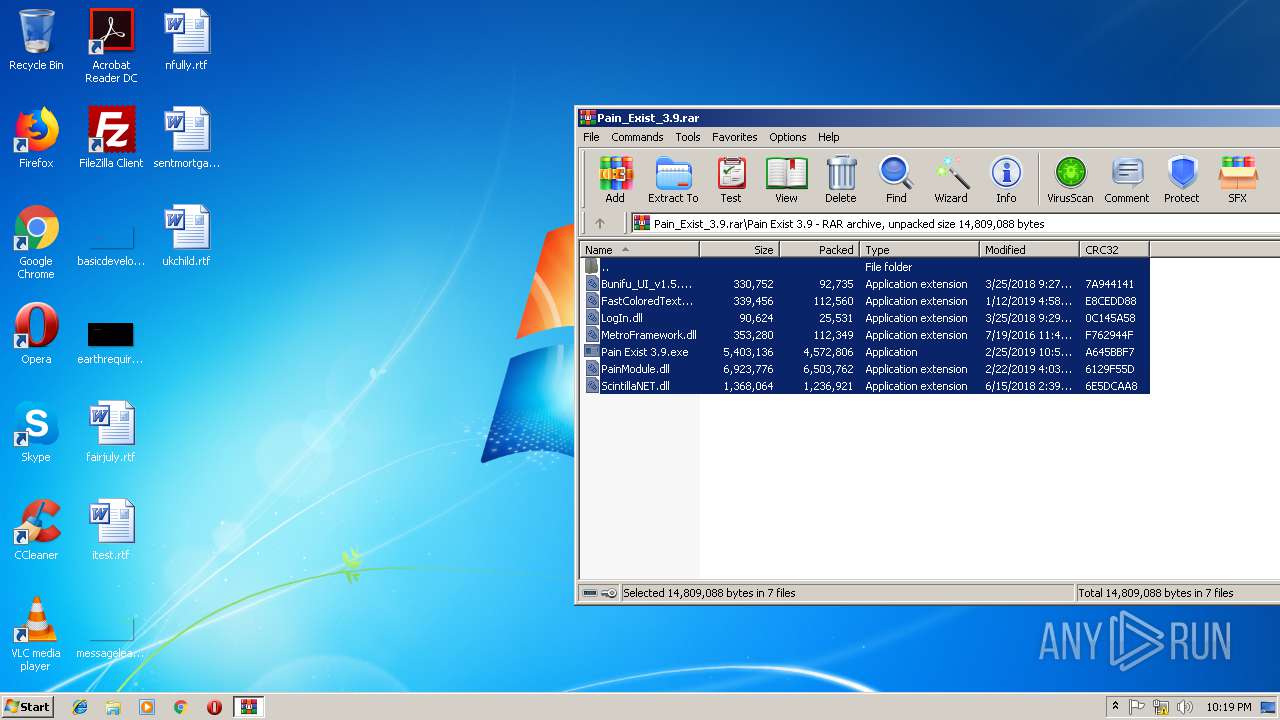This screenshot has width=1280, height=720.
Task: Open ltest.rtf document
Action: (111, 530)
